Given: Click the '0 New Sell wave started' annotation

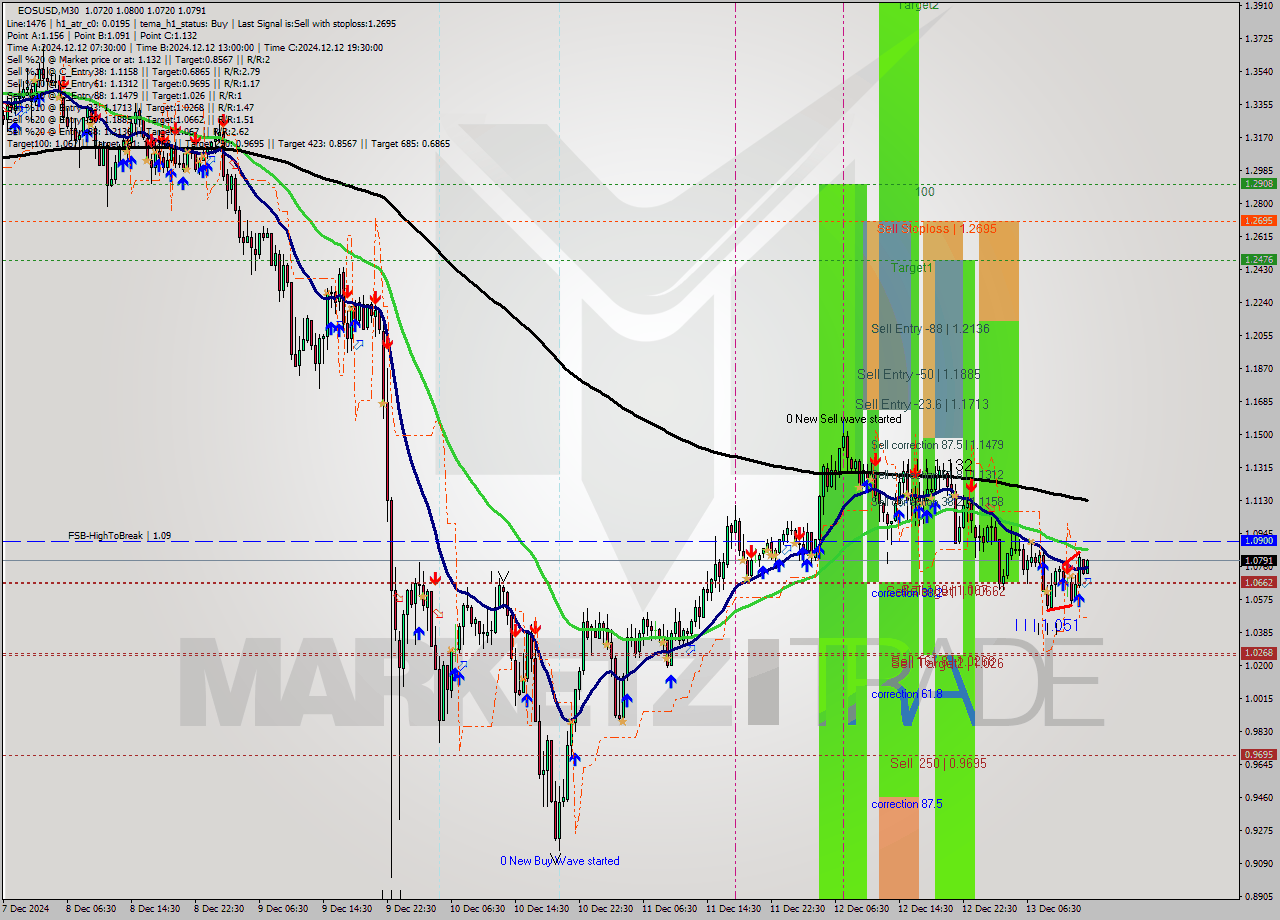Looking at the screenshot, I should [843, 419].
